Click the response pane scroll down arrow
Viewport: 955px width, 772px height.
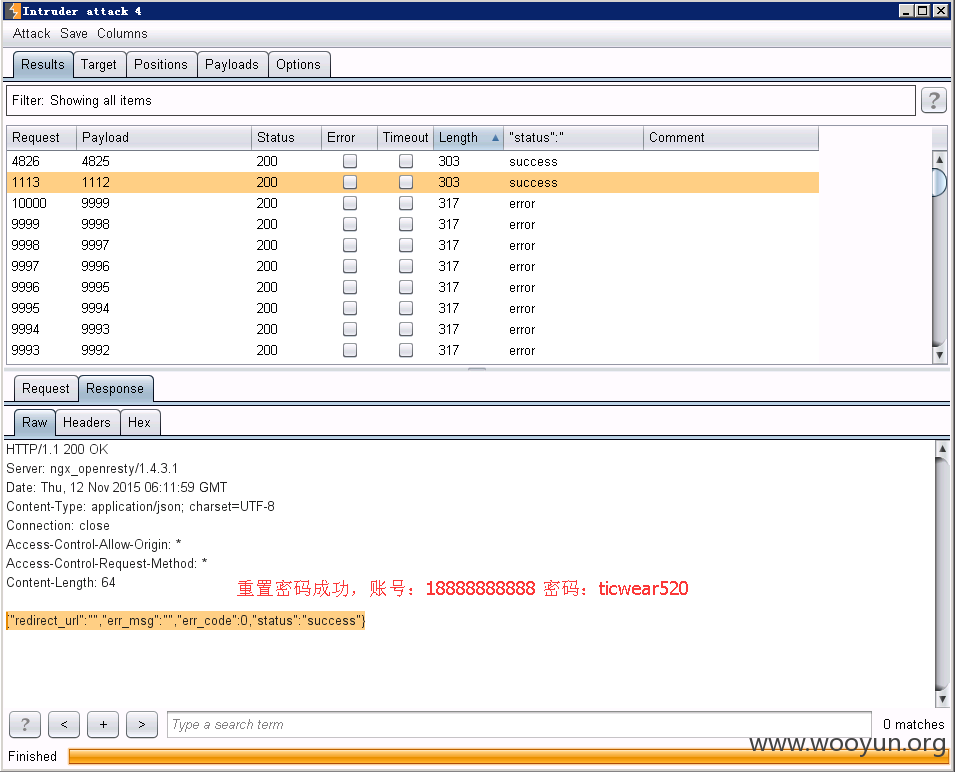942,700
